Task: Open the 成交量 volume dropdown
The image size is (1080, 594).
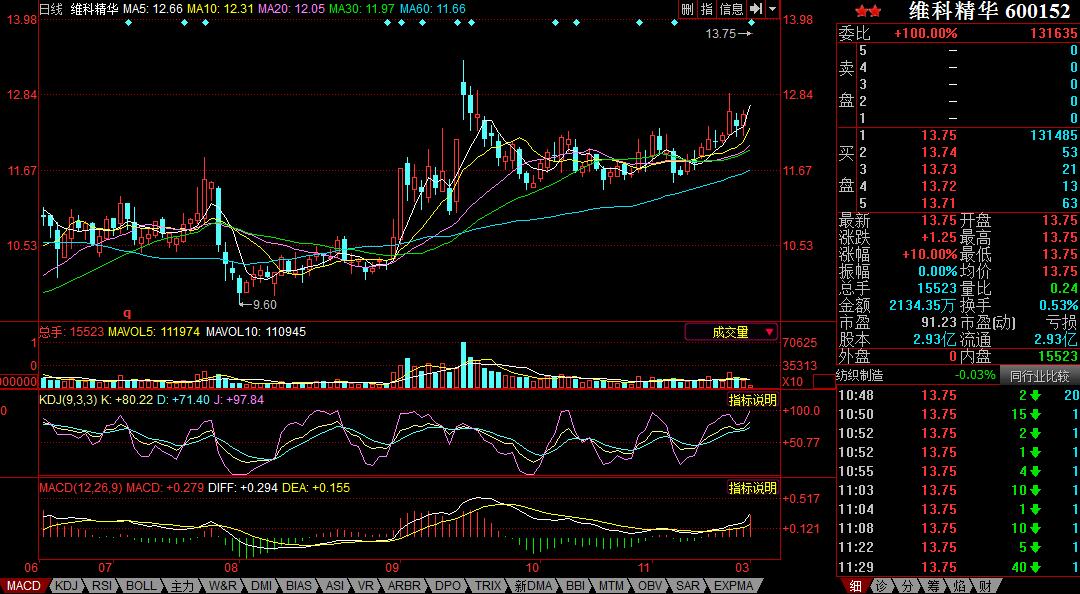Action: (x=731, y=332)
